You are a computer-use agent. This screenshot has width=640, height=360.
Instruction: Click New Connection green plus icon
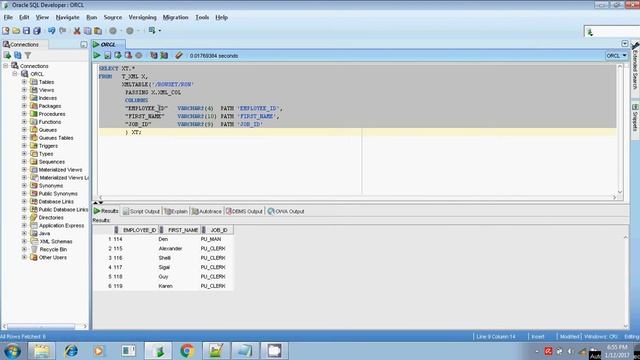pyautogui.click(x=7, y=55)
